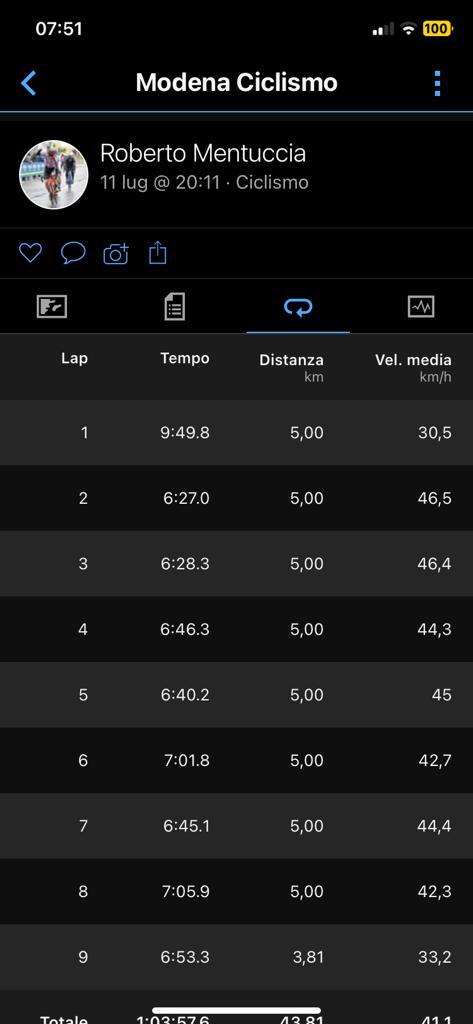
Task: Add a photo with camera icon
Action: point(116,253)
